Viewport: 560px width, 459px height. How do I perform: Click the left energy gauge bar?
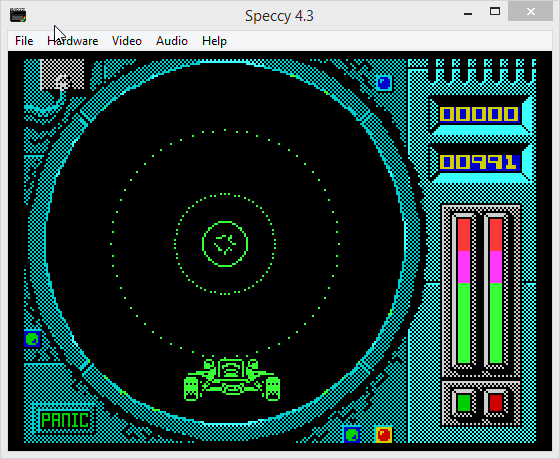[x=464, y=291]
